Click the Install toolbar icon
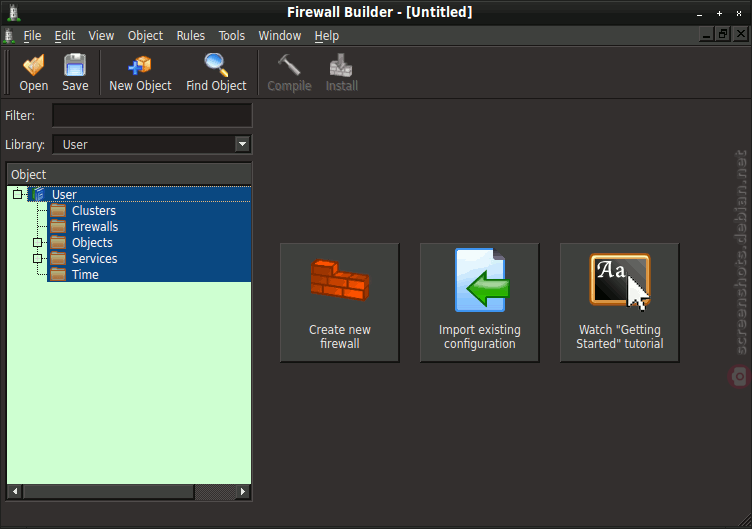Image resolution: width=752 pixels, height=529 pixels. point(341,72)
